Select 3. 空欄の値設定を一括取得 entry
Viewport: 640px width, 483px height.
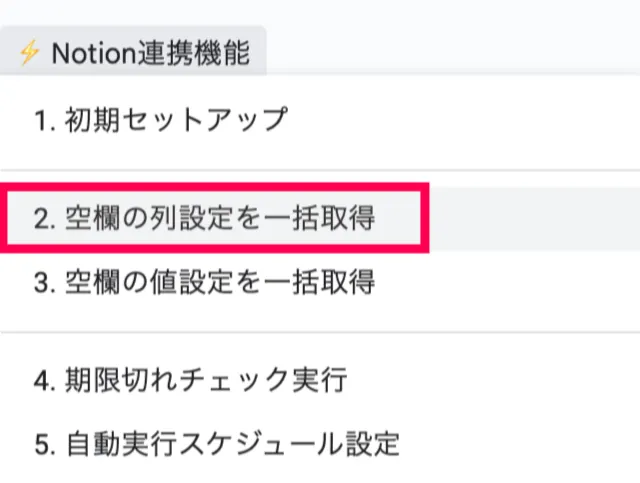pos(205,282)
